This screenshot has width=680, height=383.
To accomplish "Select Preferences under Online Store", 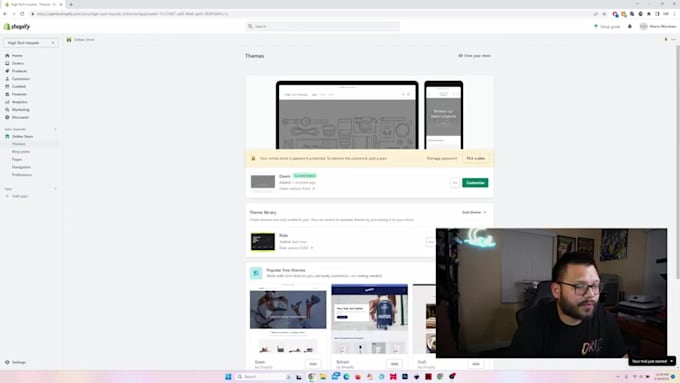I will point(22,175).
